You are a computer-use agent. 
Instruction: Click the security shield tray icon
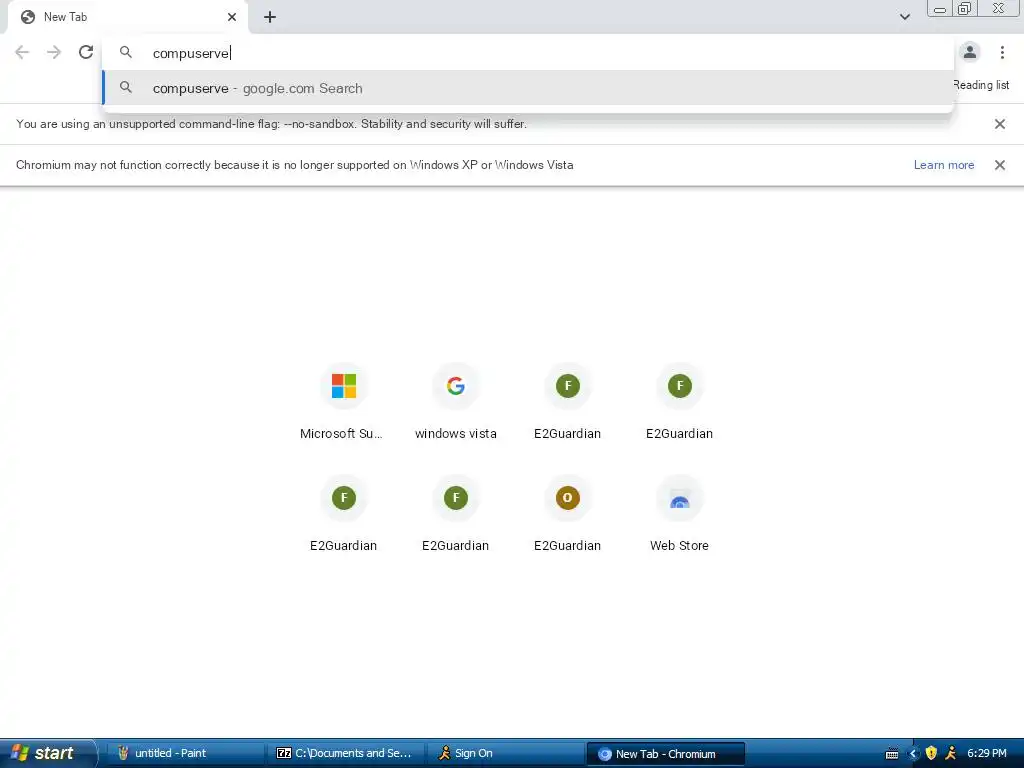[931, 753]
